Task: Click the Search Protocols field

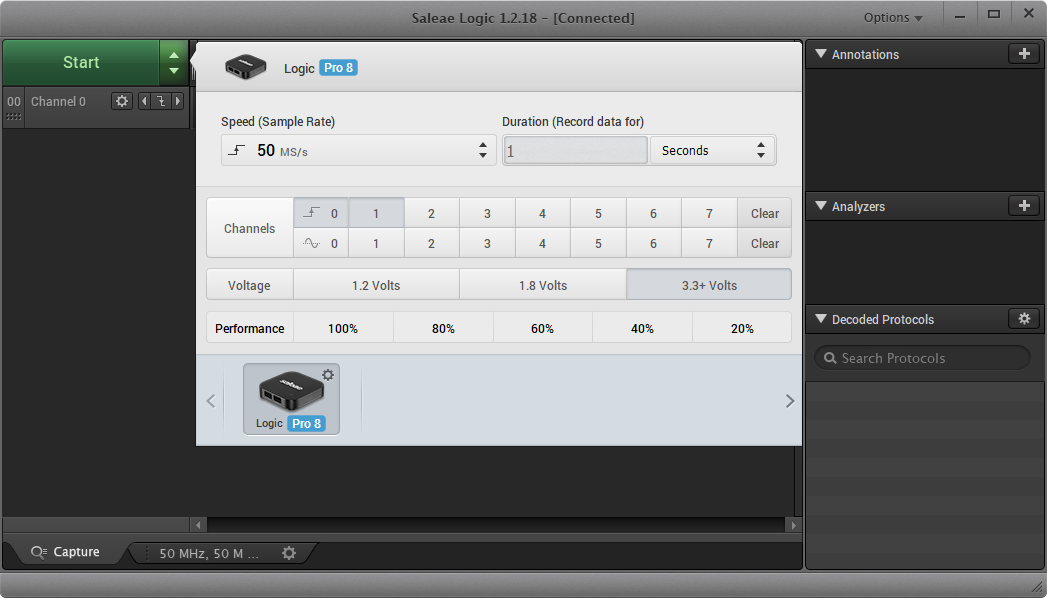Action: click(x=921, y=358)
